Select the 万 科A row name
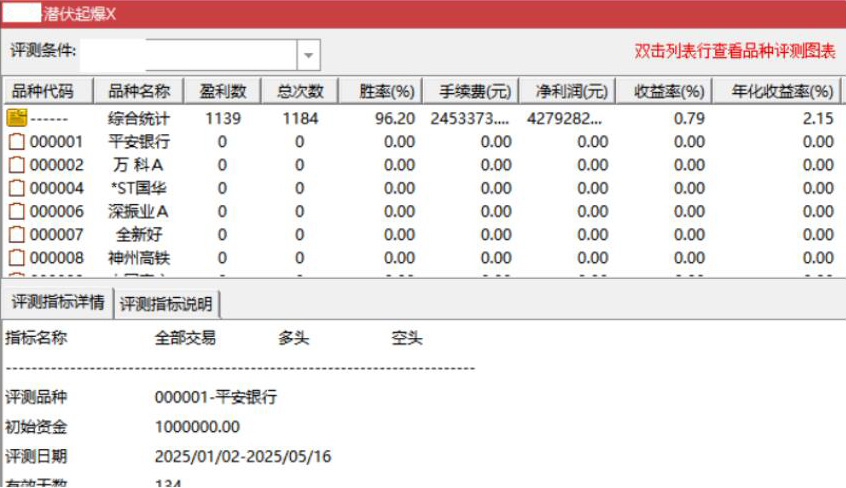 [x=139, y=165]
